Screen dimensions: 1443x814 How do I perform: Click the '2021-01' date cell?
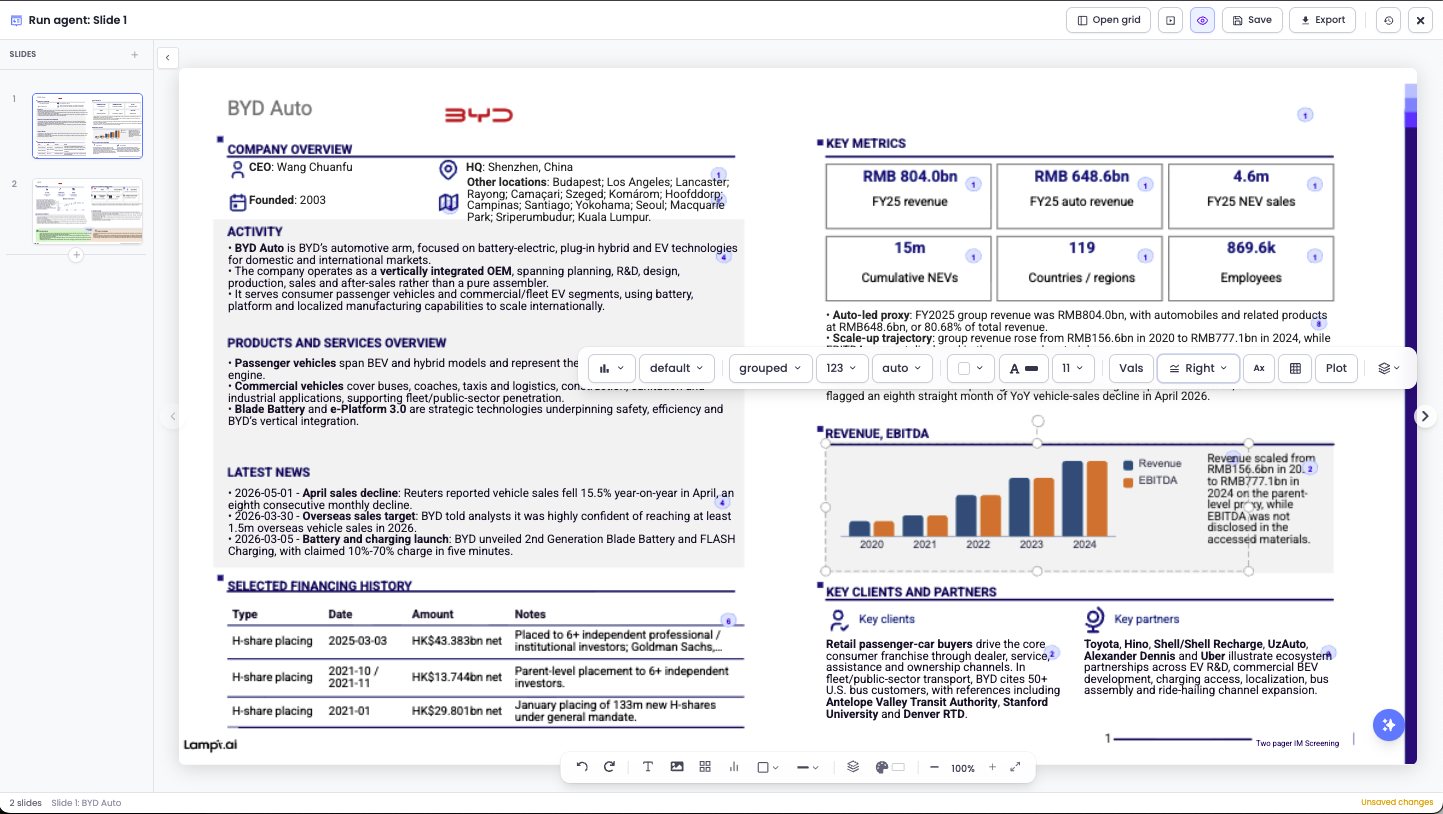pos(349,711)
